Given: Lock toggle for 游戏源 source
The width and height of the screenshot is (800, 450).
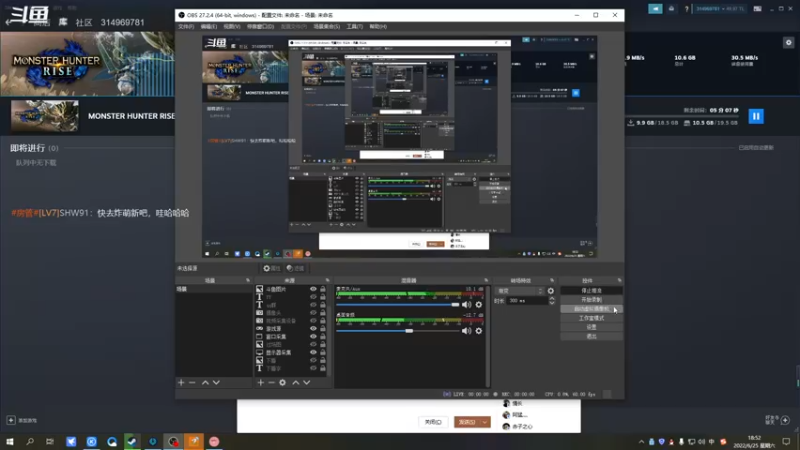Looking at the screenshot, I should pyautogui.click(x=322, y=329).
